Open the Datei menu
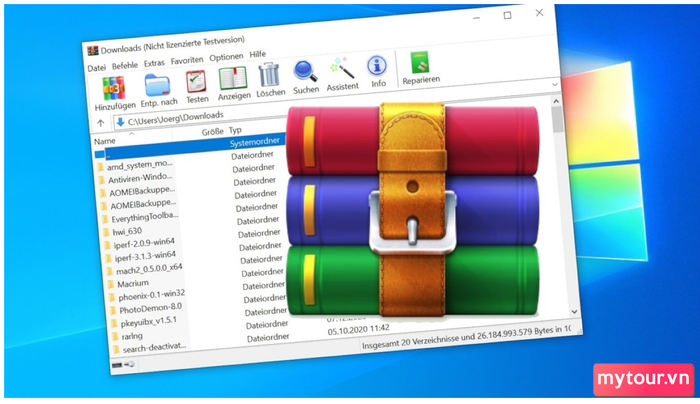 (x=96, y=68)
